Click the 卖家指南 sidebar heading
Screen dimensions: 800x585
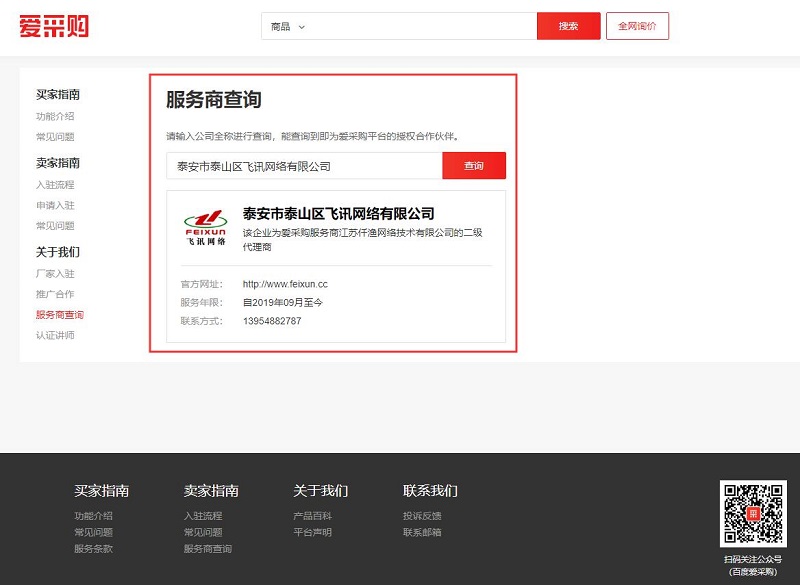58,163
